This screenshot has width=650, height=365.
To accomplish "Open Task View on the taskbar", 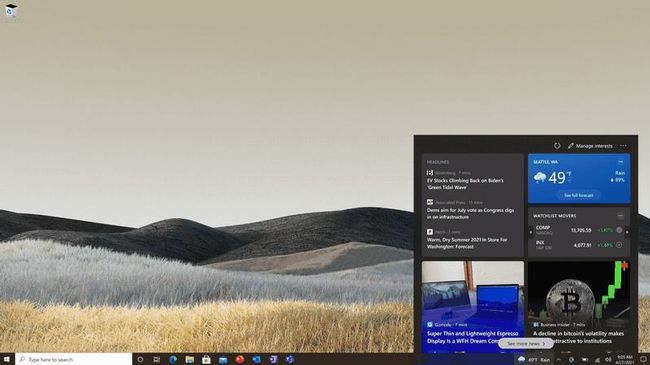I will [156, 359].
